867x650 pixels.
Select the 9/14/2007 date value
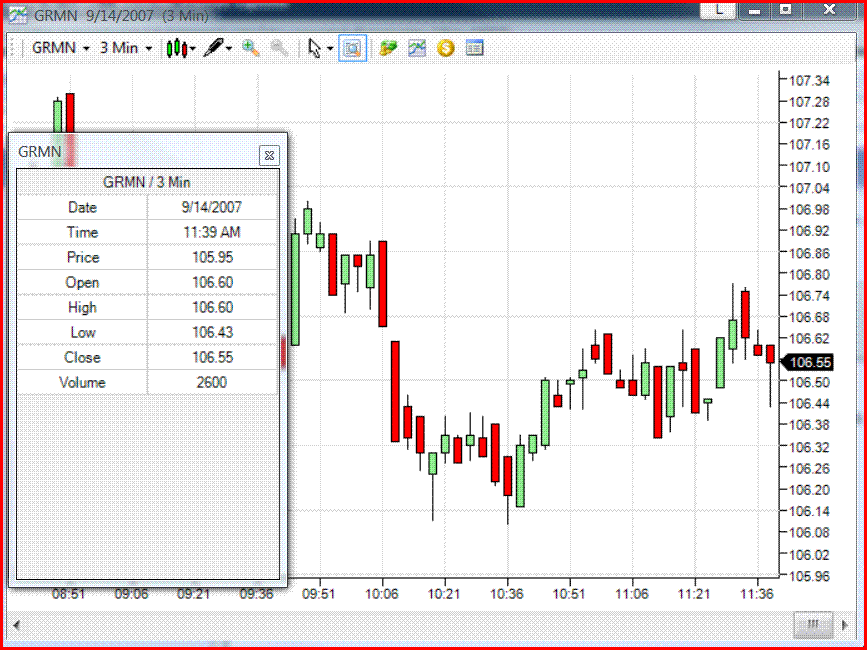(x=212, y=207)
